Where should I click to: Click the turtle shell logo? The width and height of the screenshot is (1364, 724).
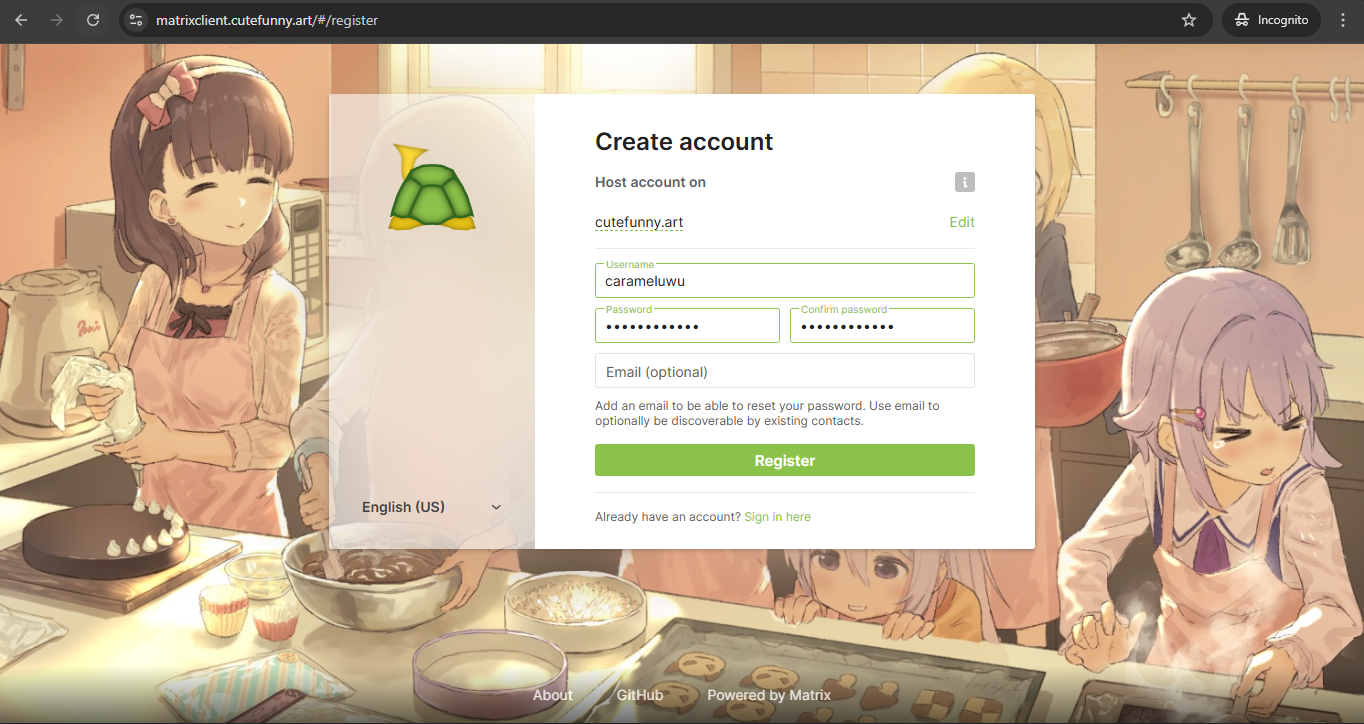[x=432, y=187]
